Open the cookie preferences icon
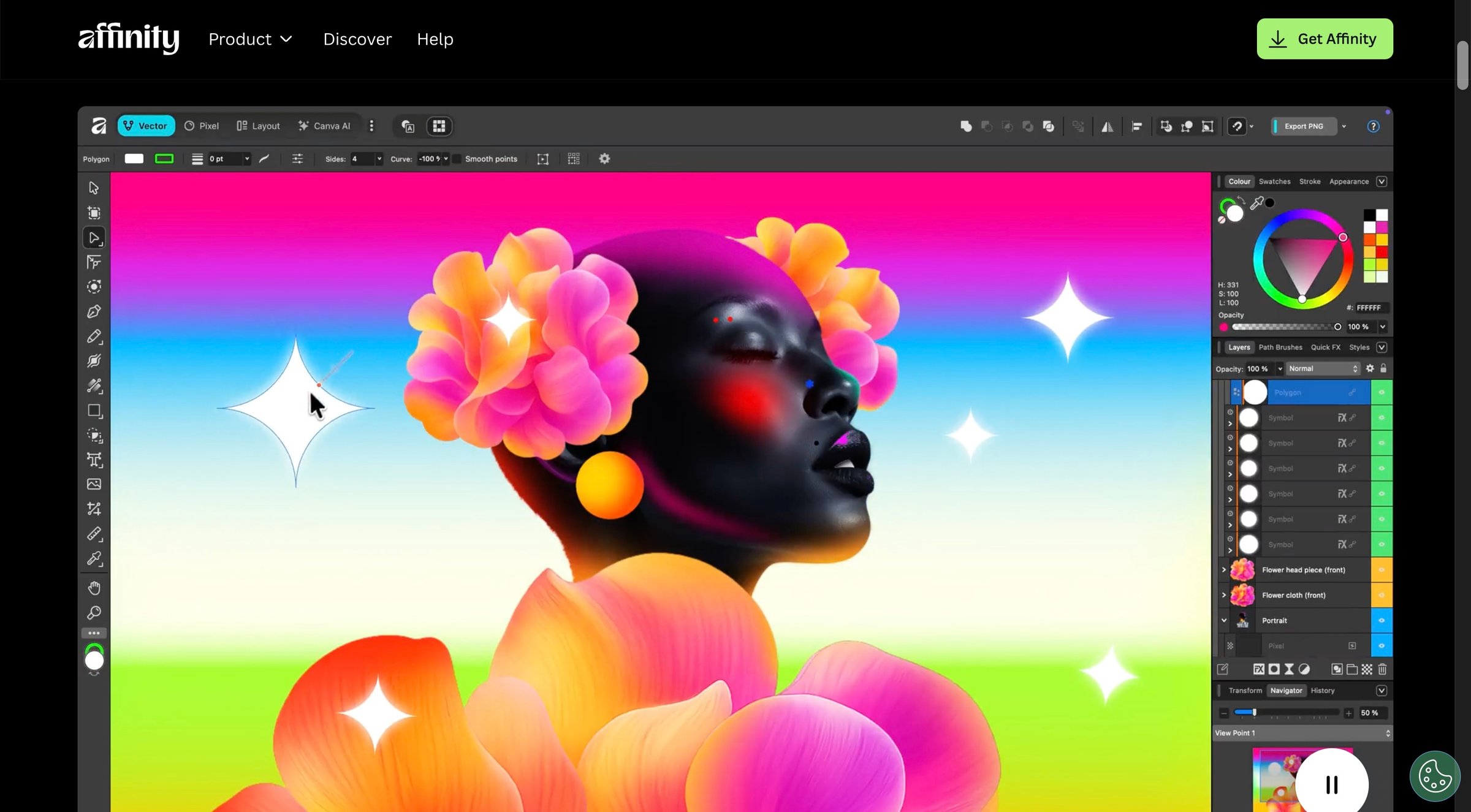 point(1435,776)
